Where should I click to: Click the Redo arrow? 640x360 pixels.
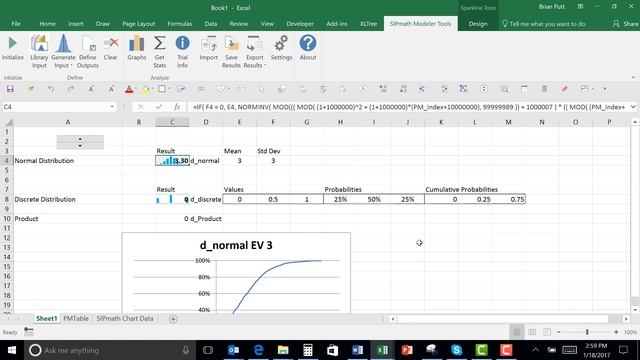pyautogui.click(x=71, y=89)
